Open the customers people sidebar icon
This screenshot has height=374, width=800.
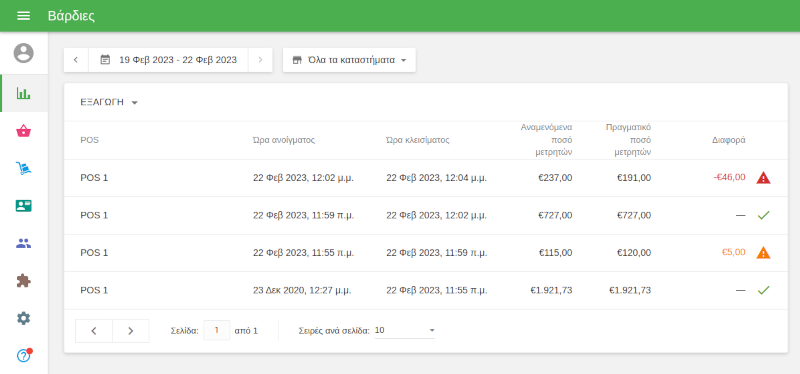coord(23,243)
